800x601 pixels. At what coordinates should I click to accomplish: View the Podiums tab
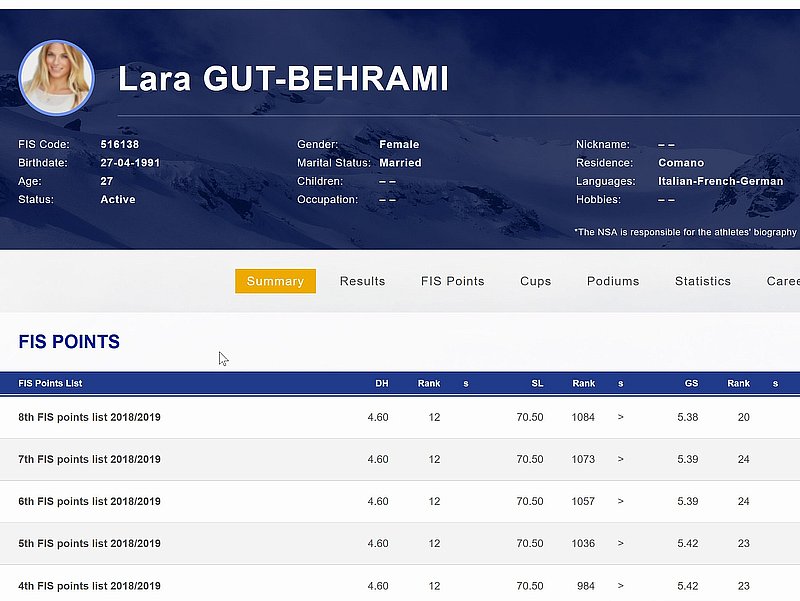[613, 281]
